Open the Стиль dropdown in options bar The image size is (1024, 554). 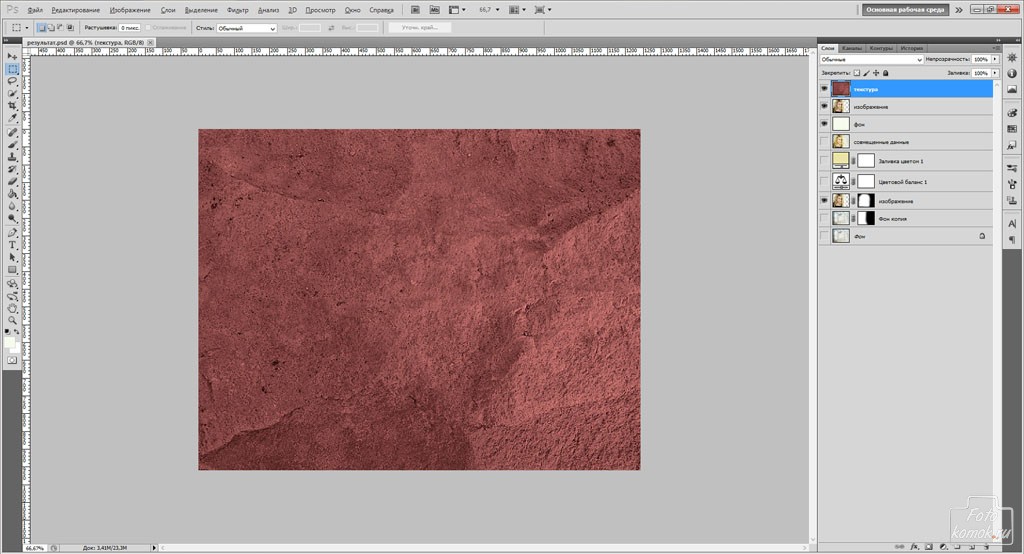(x=246, y=28)
